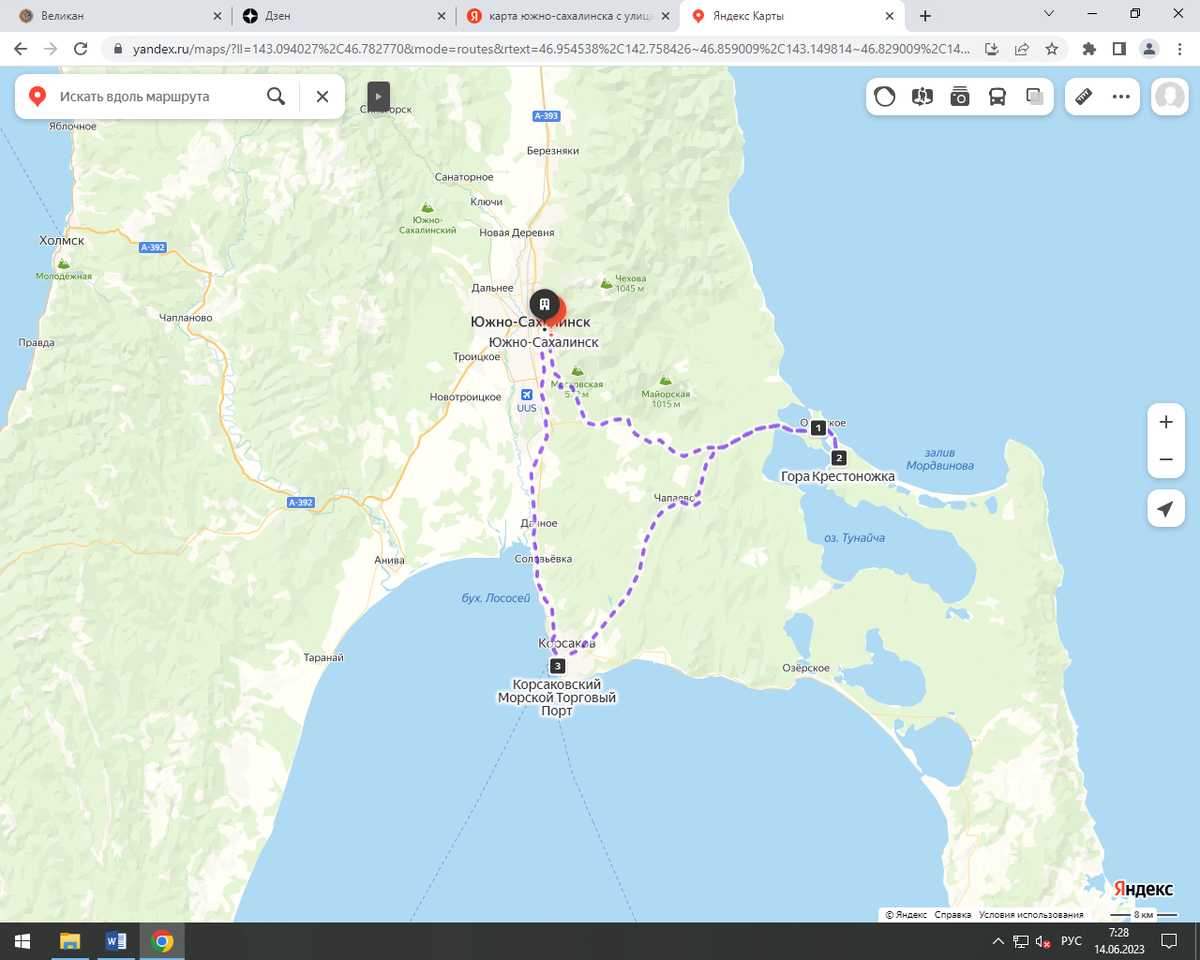Open Chrome three-dot menu
Screen dimensions: 1200x960
[1180, 48]
